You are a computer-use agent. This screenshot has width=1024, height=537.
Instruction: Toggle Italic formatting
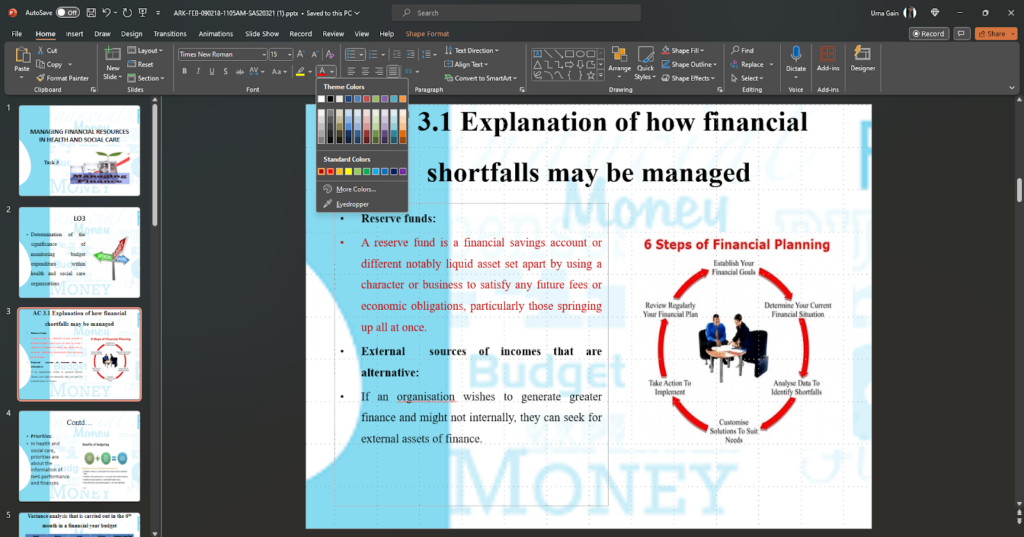(198, 72)
